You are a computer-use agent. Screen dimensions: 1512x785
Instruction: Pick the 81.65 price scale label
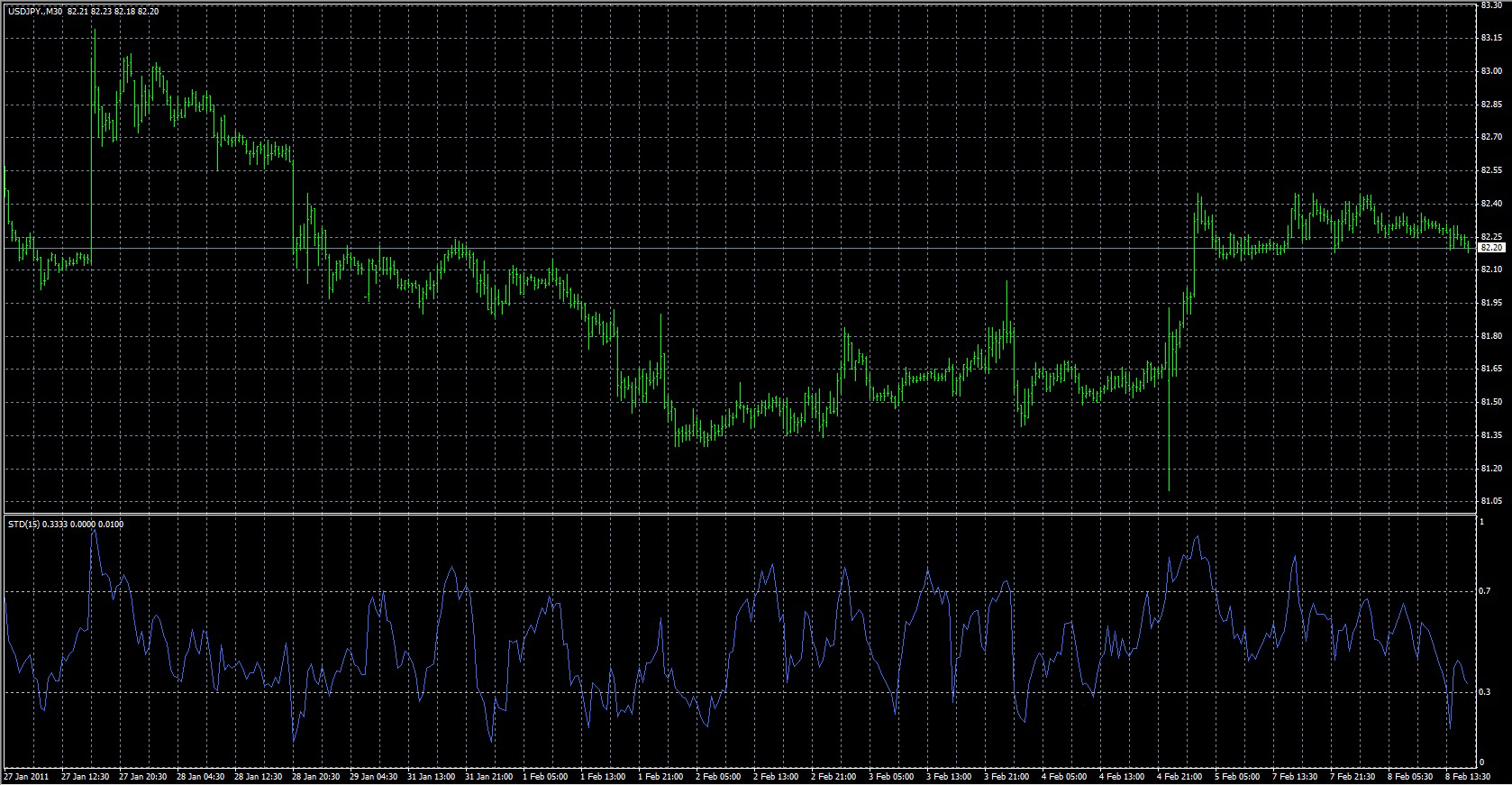pyautogui.click(x=1490, y=369)
